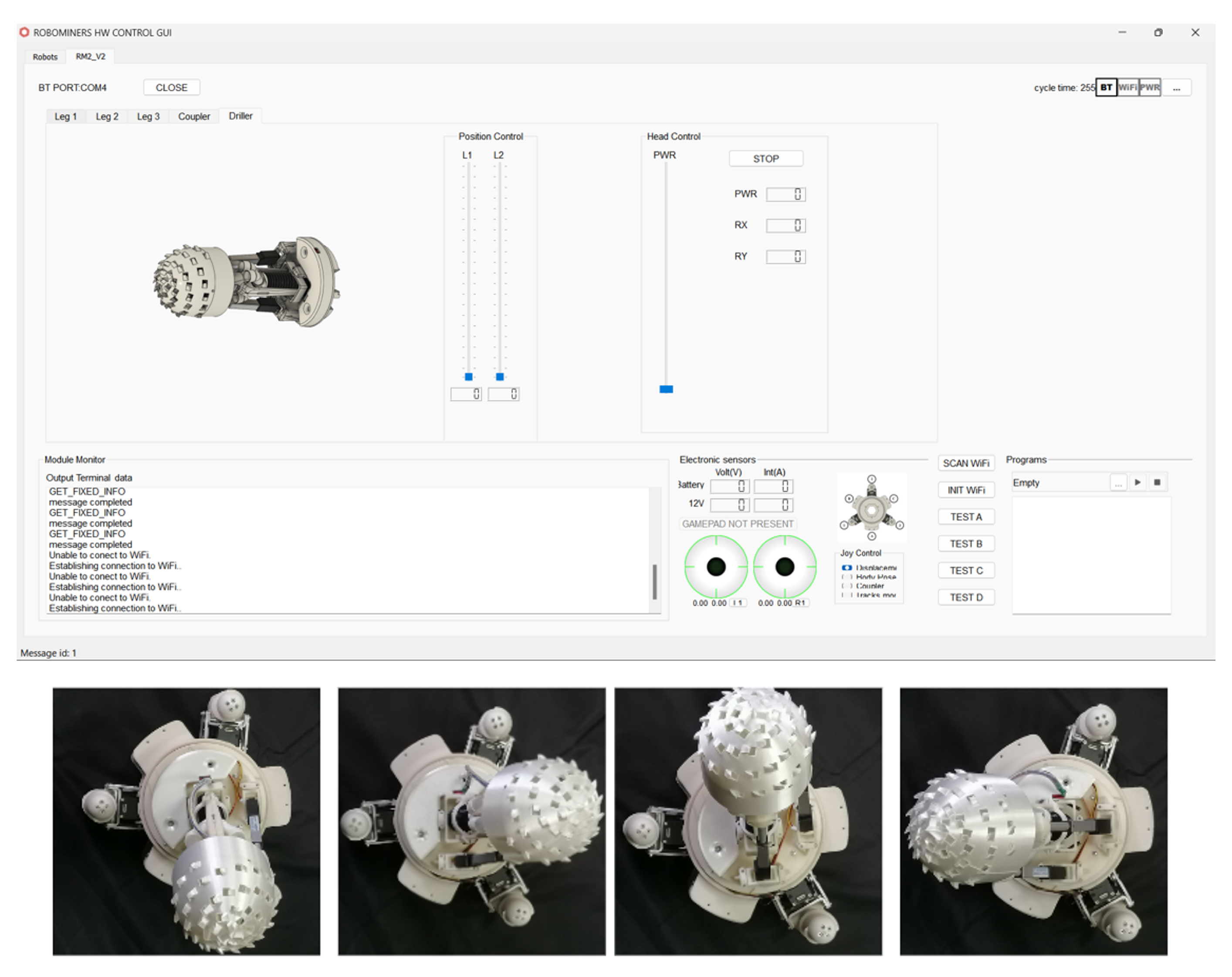The width and height of the screenshot is (1232, 977).
Task: Click the BT connection status indicator
Action: 1106,88
